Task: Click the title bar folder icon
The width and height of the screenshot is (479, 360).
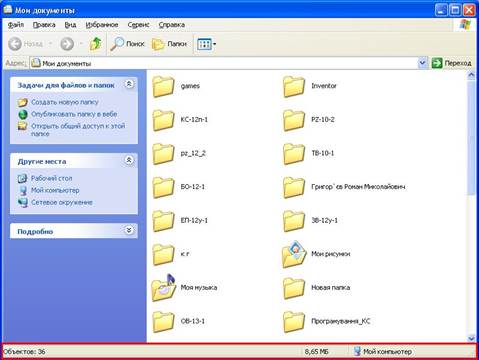Action: pyautogui.click(x=8, y=9)
